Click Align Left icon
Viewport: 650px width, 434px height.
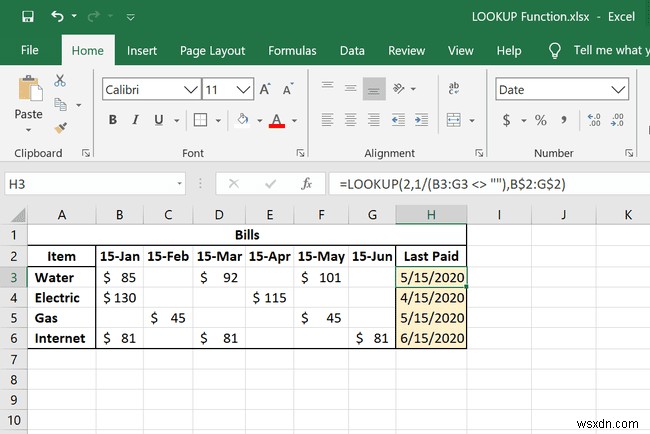pos(327,120)
